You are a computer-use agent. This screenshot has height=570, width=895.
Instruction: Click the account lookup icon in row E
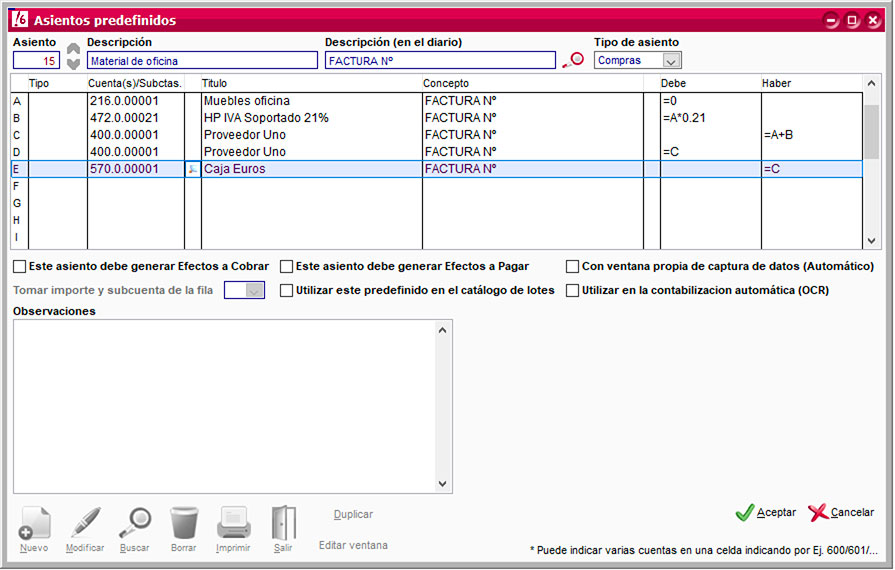click(193, 169)
